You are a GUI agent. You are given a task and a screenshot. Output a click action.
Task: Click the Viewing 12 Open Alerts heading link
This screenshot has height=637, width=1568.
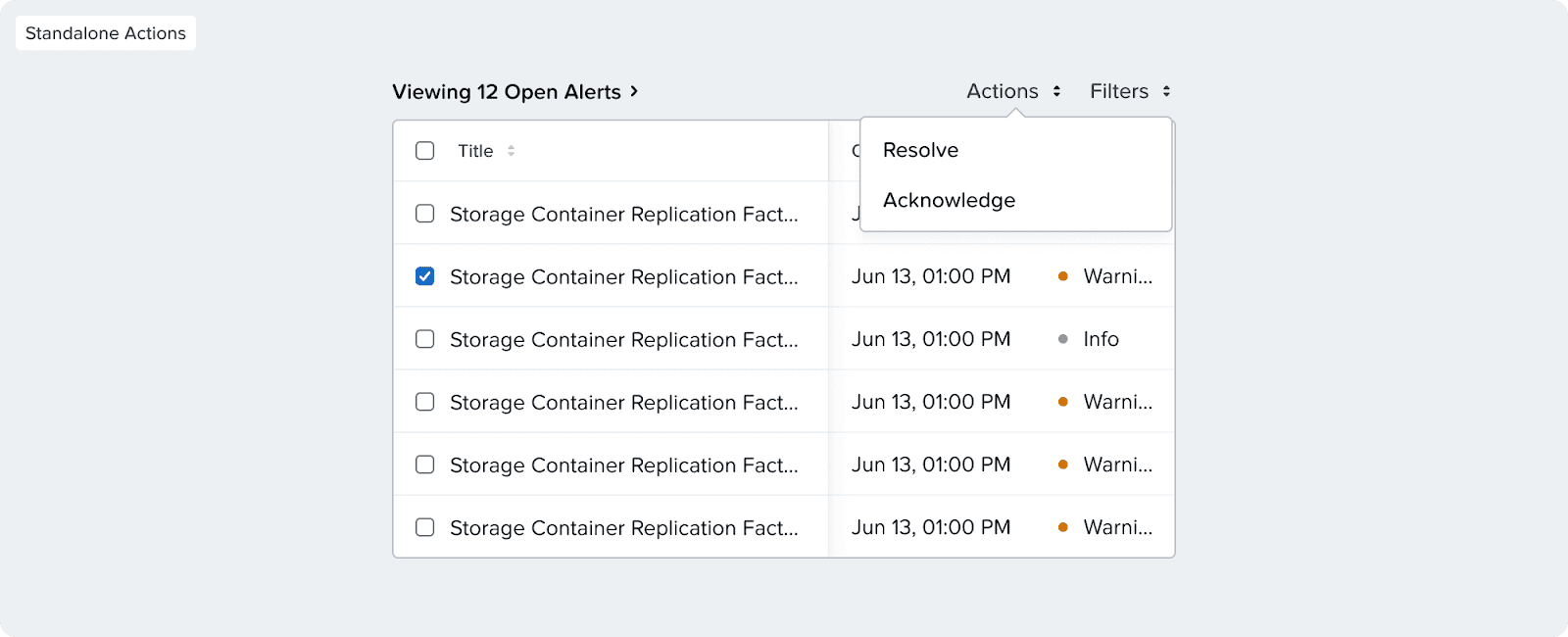[x=507, y=92]
